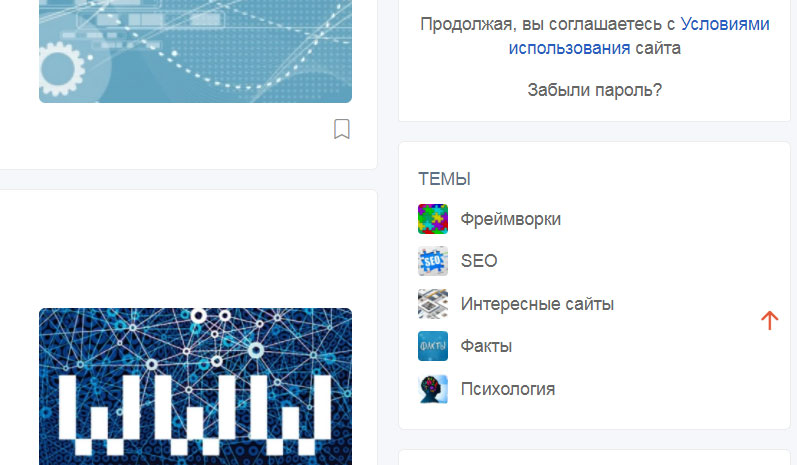Screen dimensions: 797x465
Task: Go to the Интересные сайты topic
Action: click(537, 304)
